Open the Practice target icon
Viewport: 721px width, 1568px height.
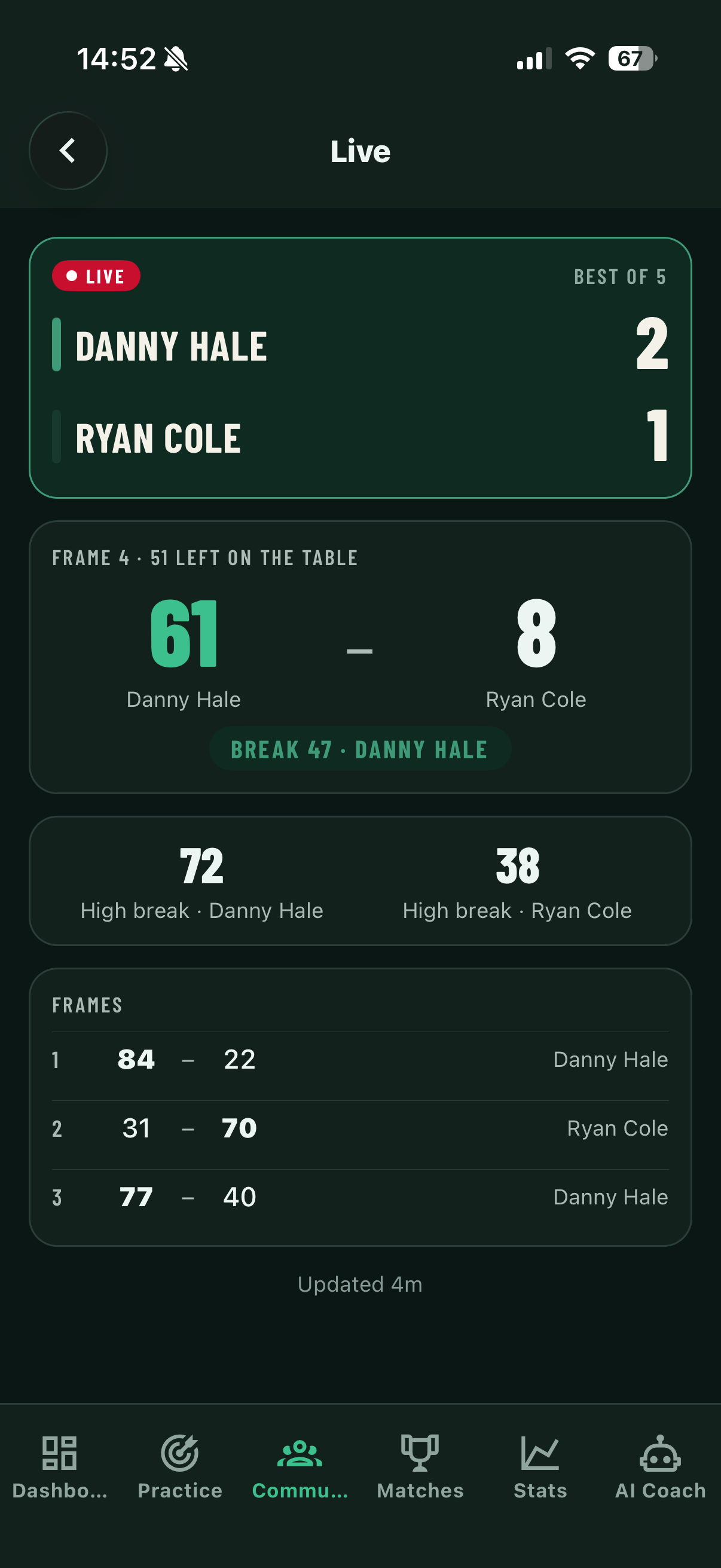tap(180, 1453)
